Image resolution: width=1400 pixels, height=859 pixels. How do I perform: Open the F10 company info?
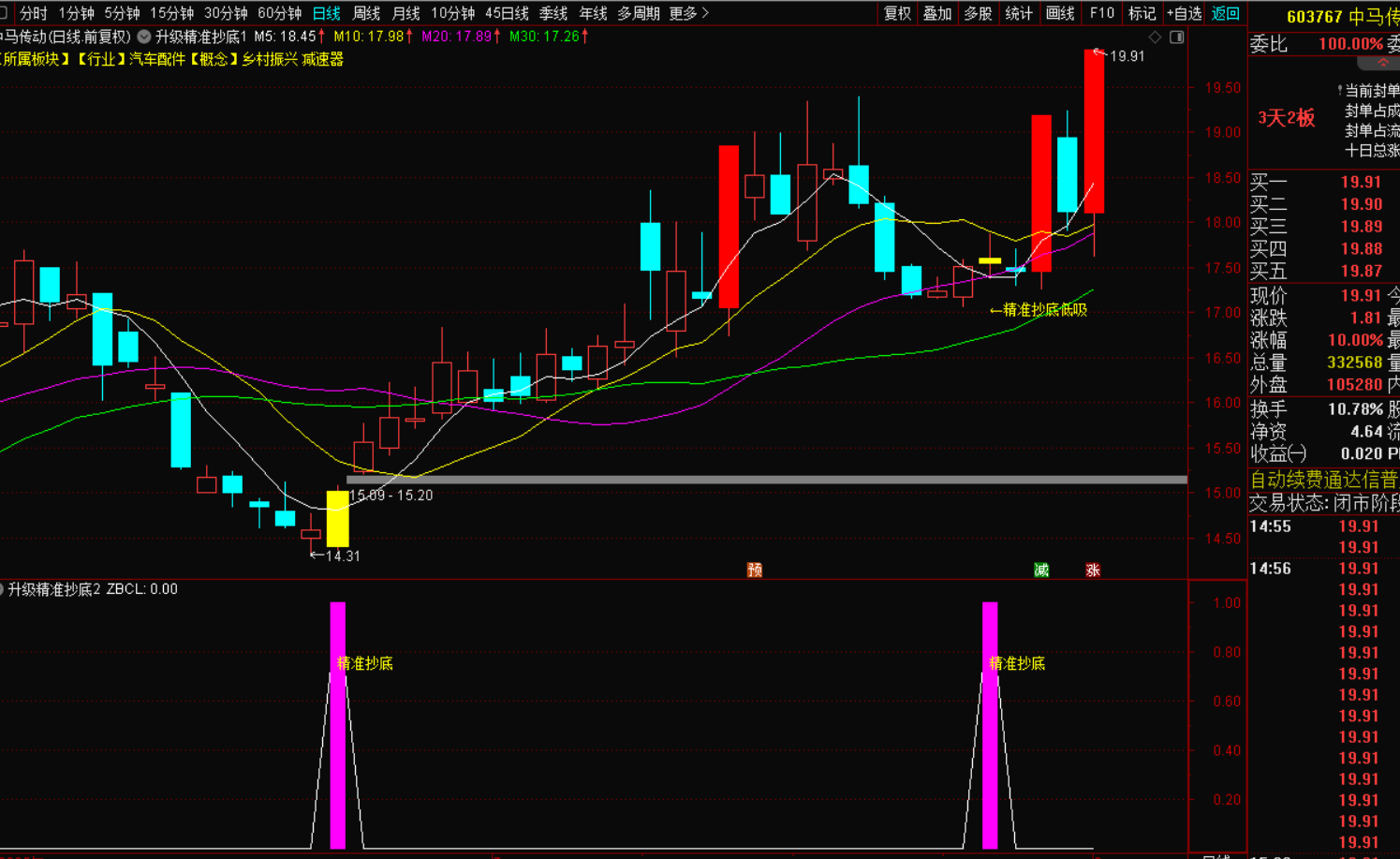click(1101, 13)
